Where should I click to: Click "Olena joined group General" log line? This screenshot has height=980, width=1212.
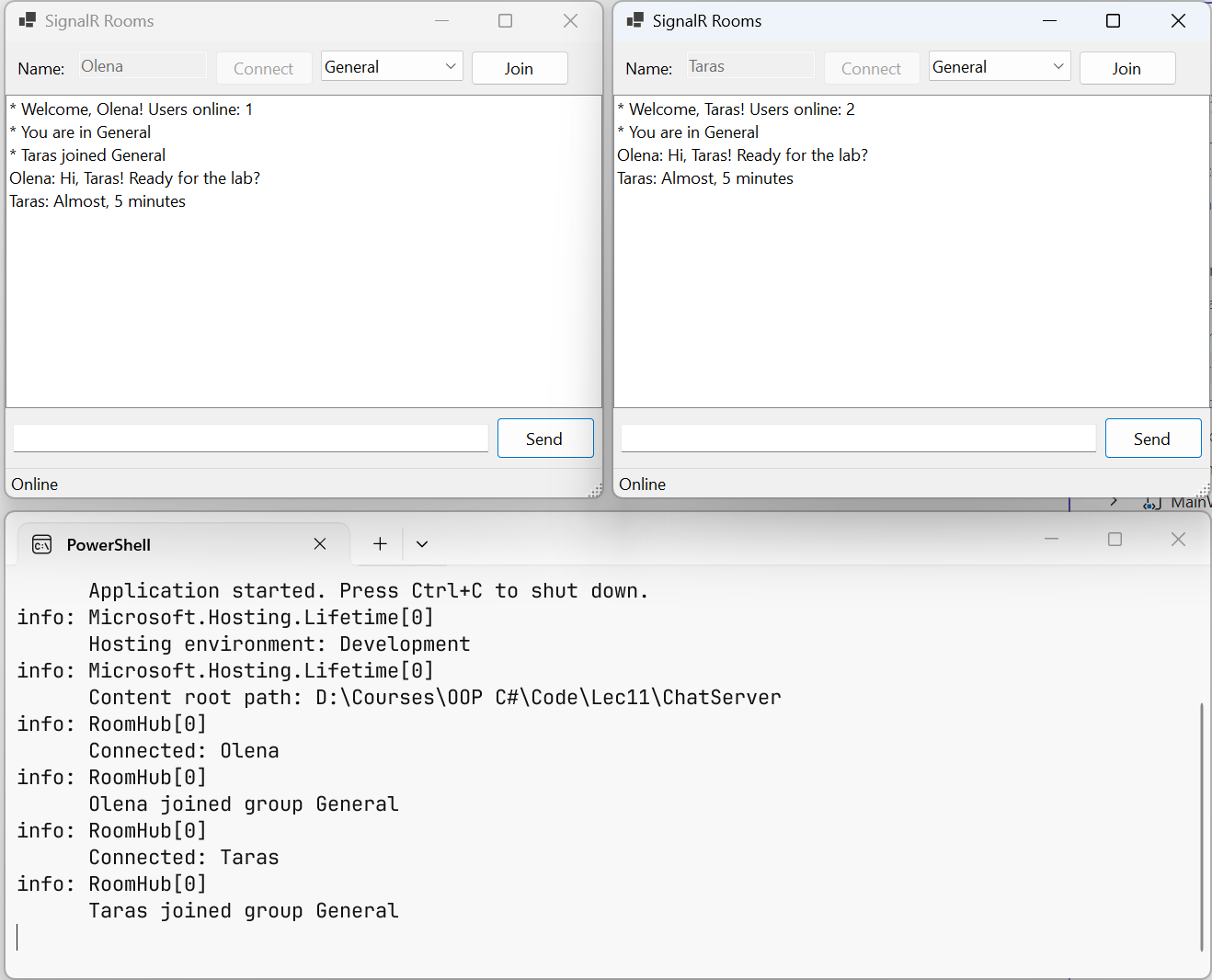point(244,804)
